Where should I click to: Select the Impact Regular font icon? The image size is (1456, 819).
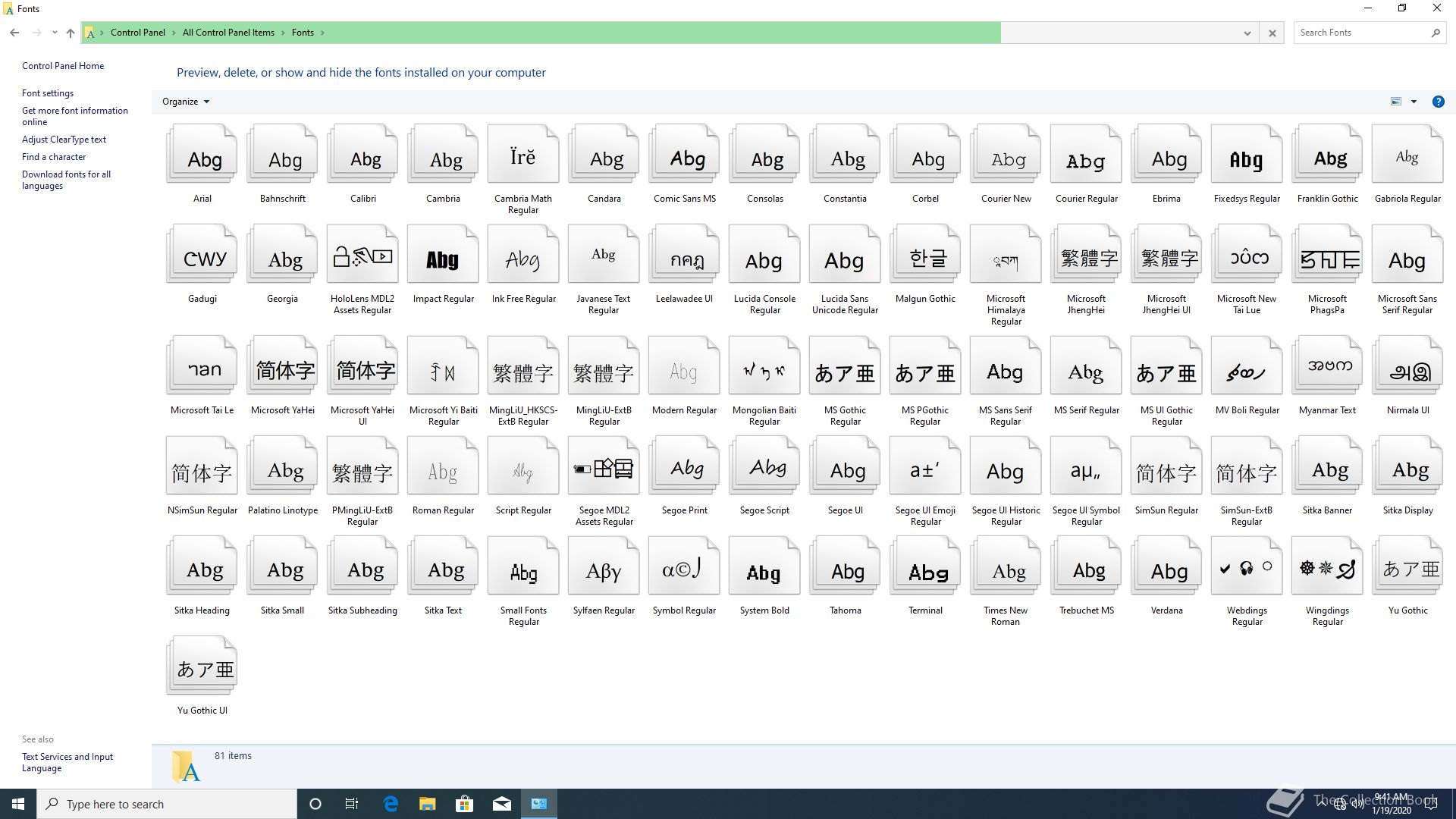click(x=444, y=256)
